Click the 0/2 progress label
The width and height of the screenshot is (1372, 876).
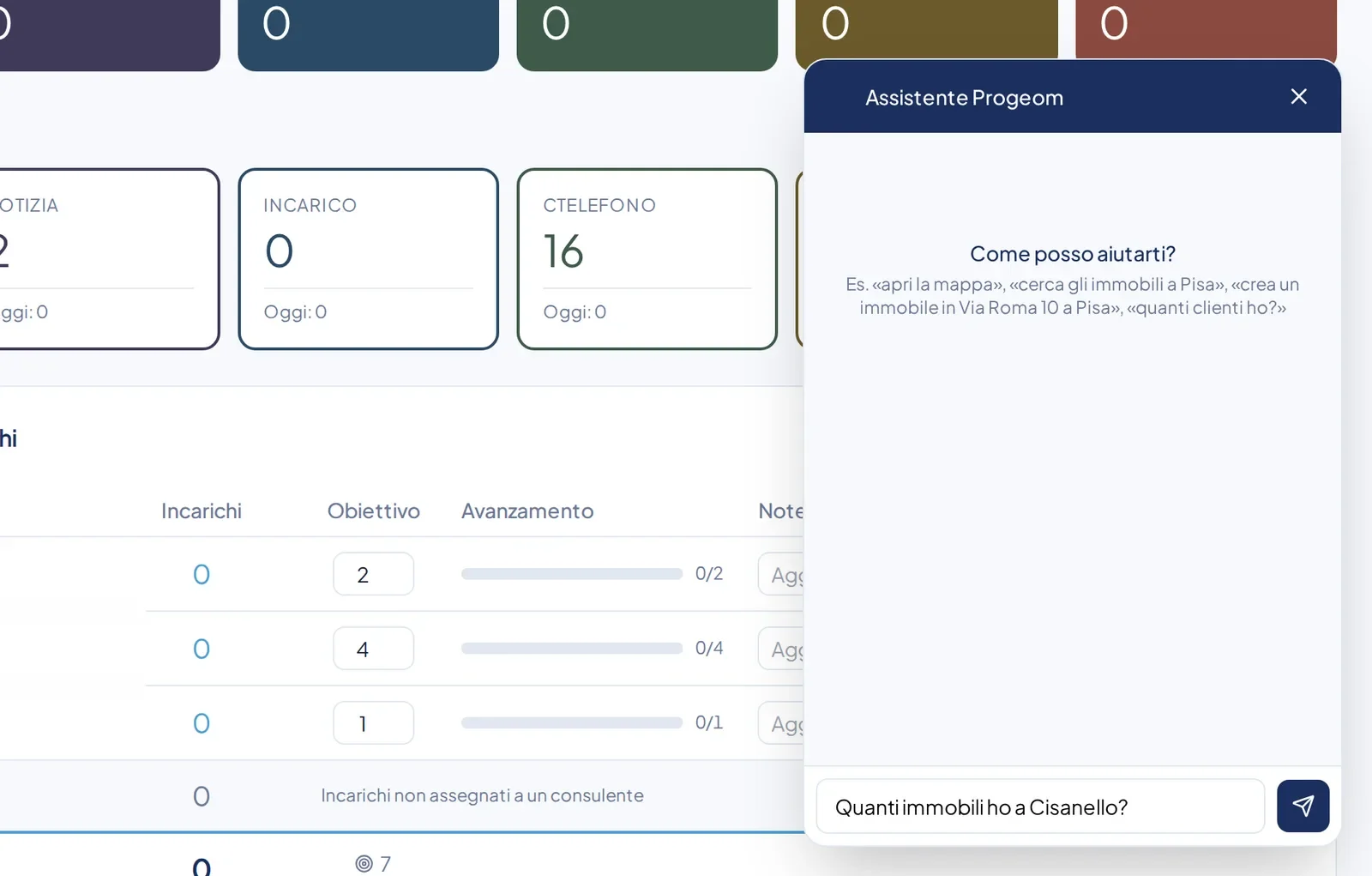tap(709, 573)
